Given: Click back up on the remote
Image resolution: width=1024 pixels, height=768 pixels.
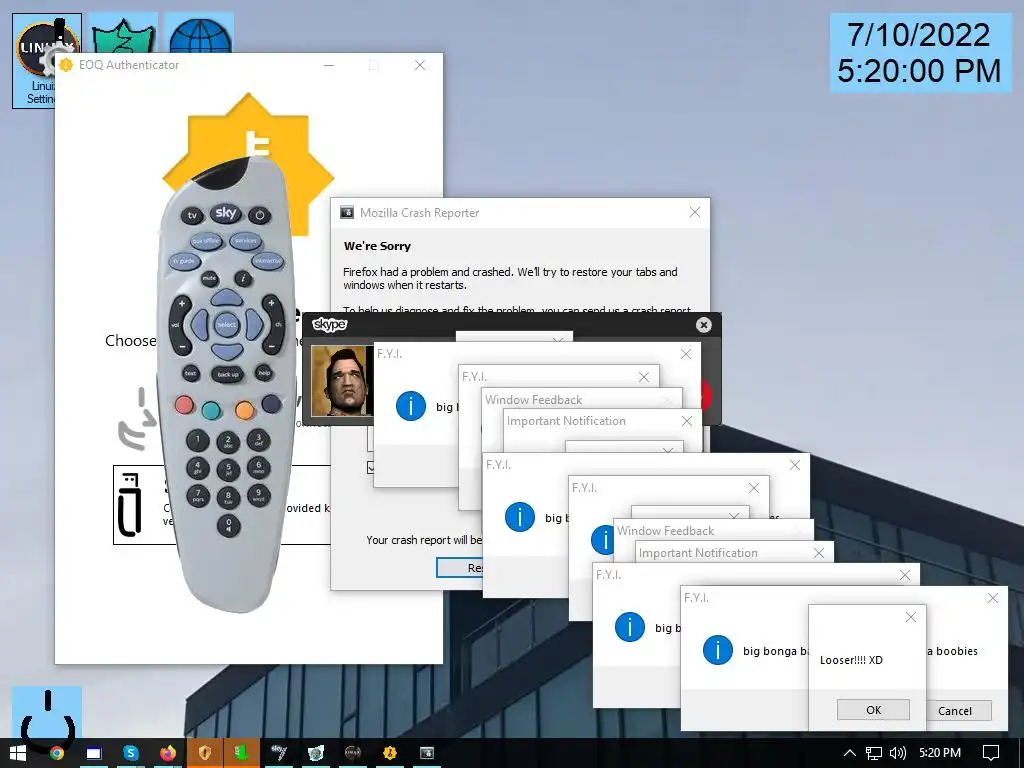Looking at the screenshot, I should (228, 375).
